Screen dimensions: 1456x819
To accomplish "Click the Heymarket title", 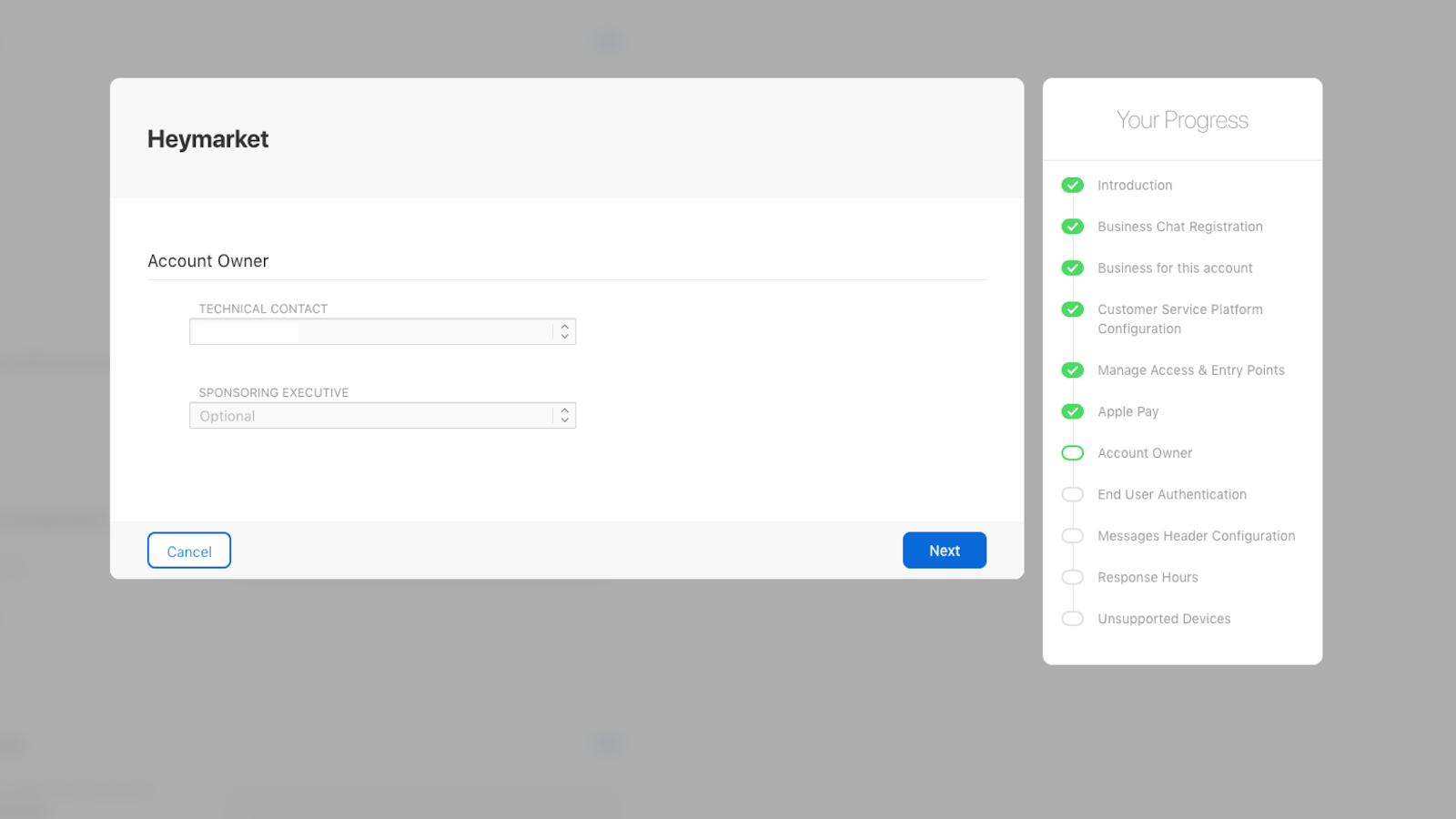I will tap(207, 139).
